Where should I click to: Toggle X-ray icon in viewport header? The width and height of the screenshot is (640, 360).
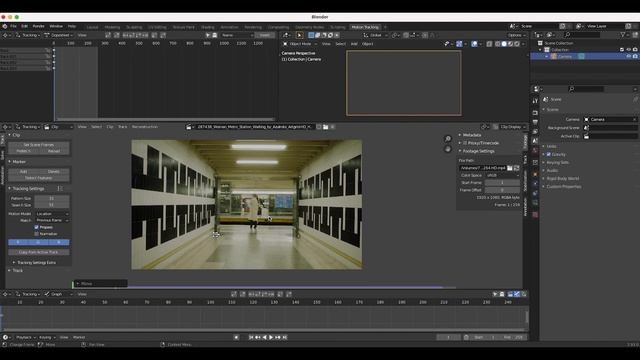[489, 44]
